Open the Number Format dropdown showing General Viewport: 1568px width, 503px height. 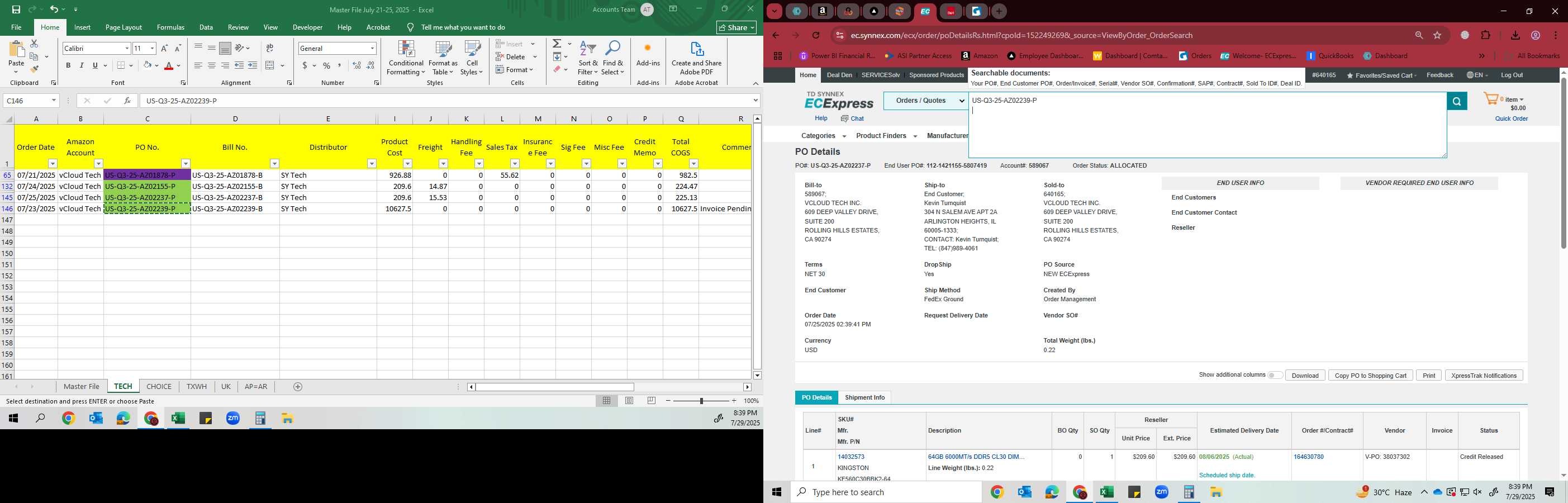pyautogui.click(x=372, y=48)
